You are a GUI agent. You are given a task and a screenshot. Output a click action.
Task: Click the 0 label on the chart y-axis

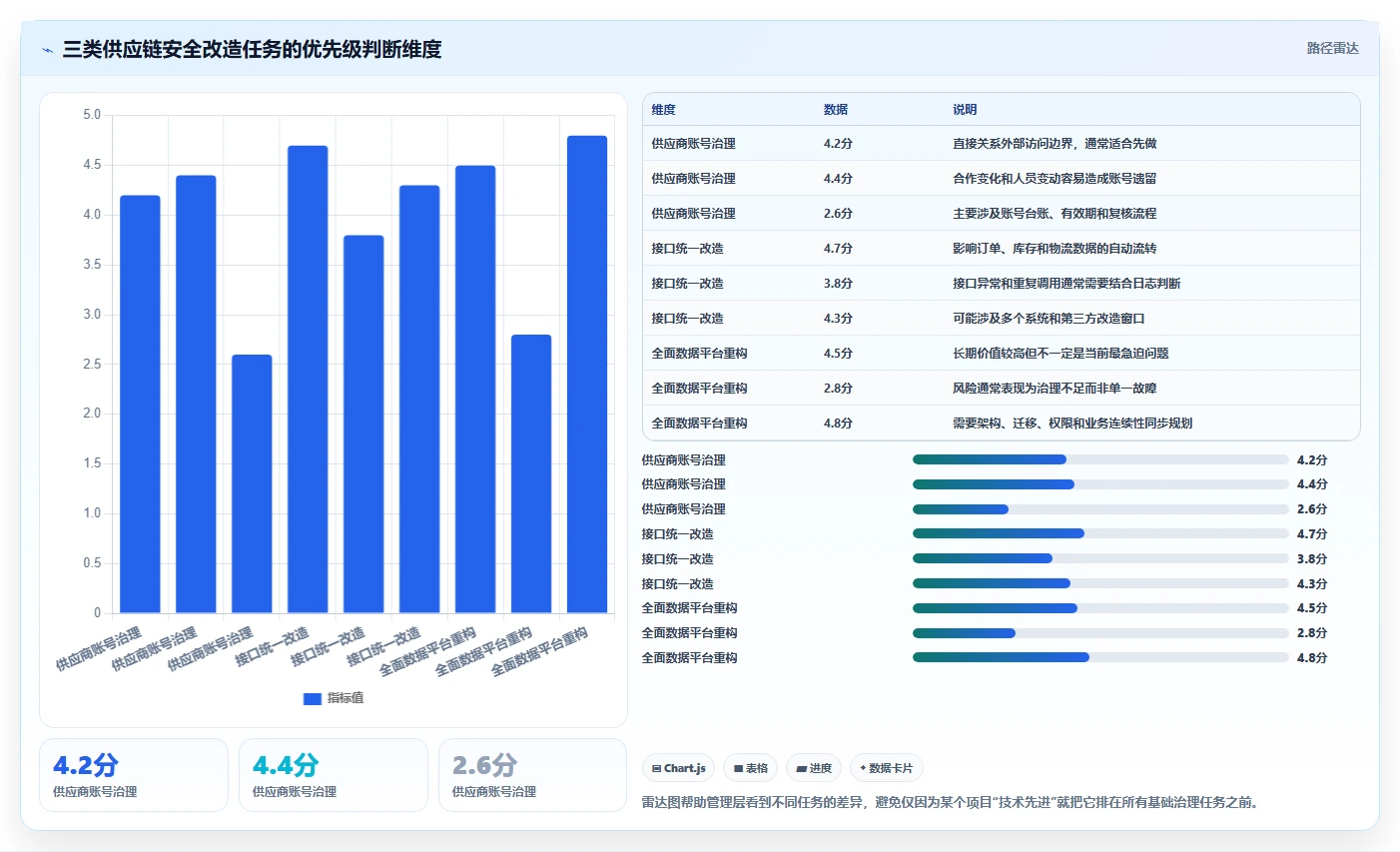pos(98,613)
